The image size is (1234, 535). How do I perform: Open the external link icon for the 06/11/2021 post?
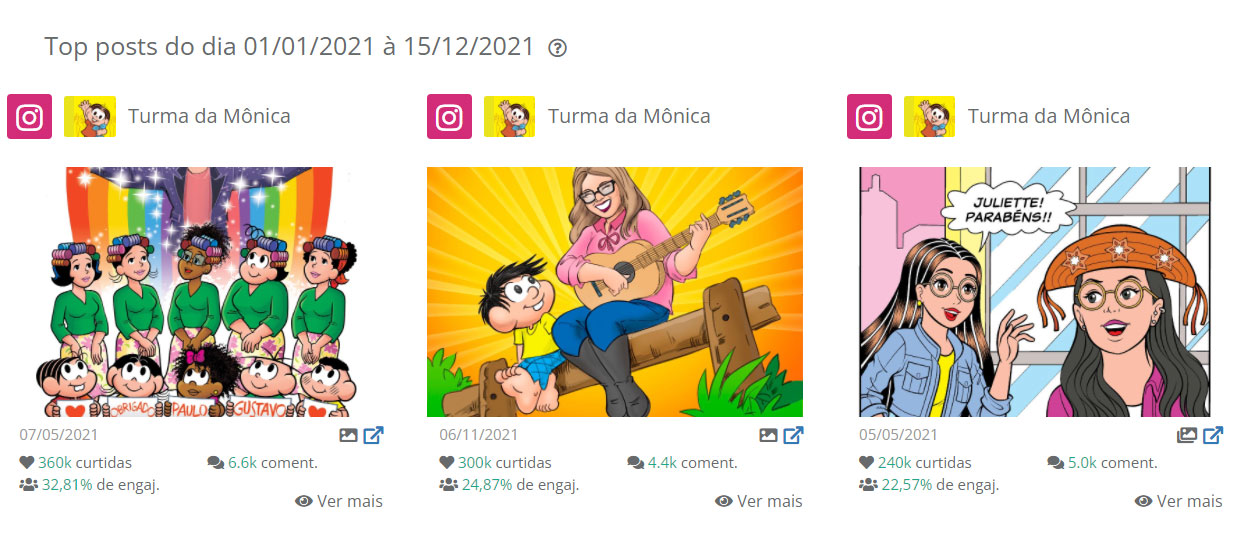tap(793, 435)
